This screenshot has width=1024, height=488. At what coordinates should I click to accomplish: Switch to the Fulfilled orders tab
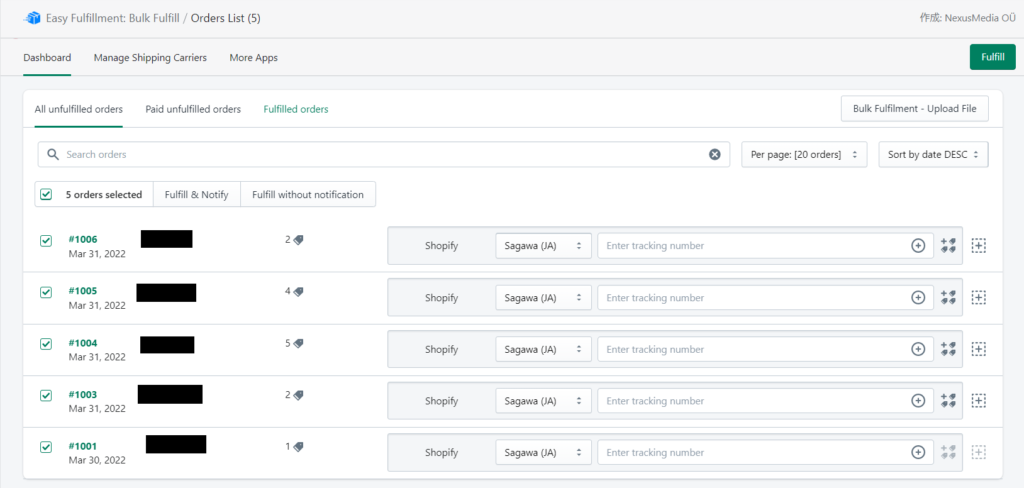tap(296, 109)
